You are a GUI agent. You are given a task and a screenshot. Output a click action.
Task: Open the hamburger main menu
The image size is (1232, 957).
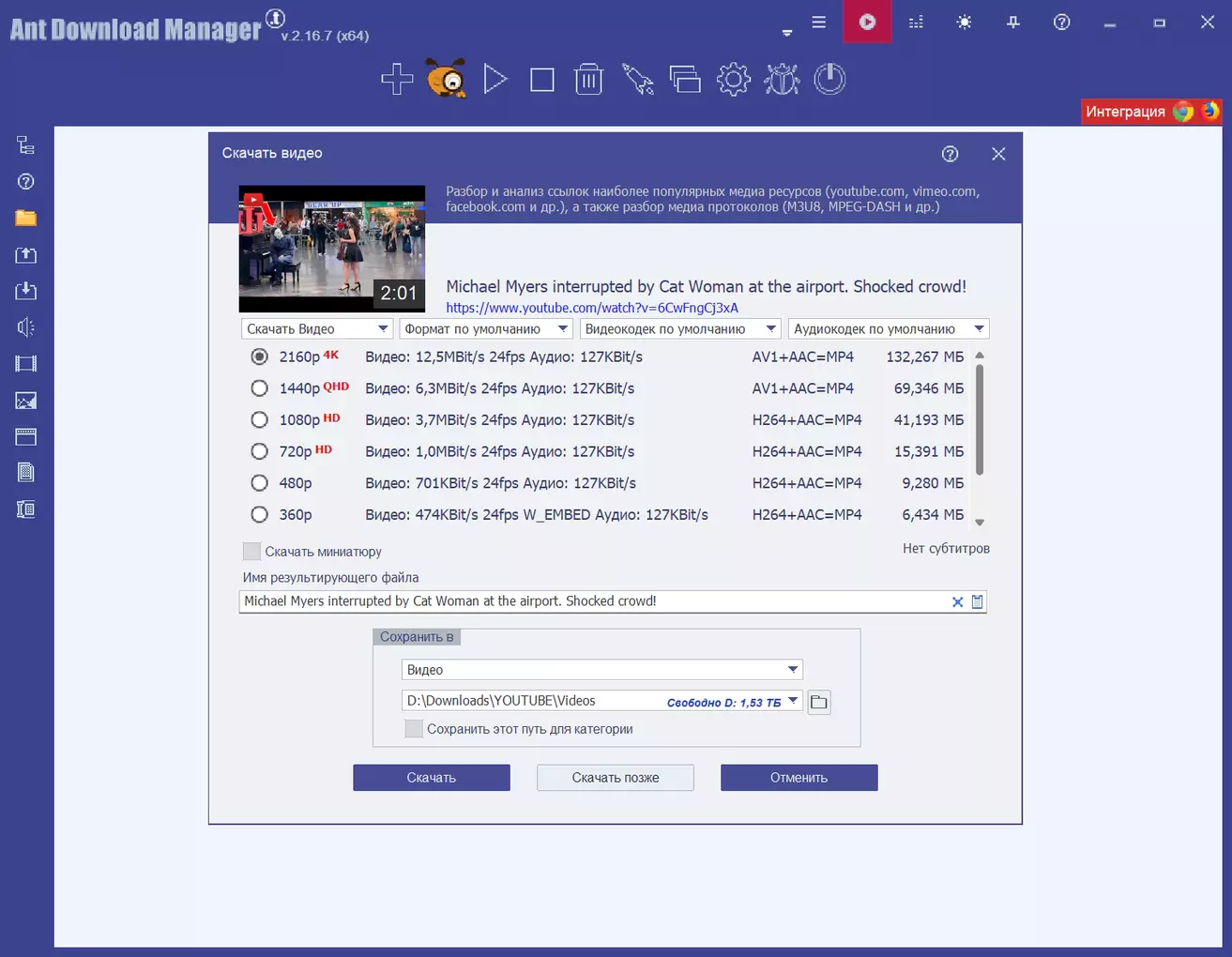pyautogui.click(x=819, y=23)
